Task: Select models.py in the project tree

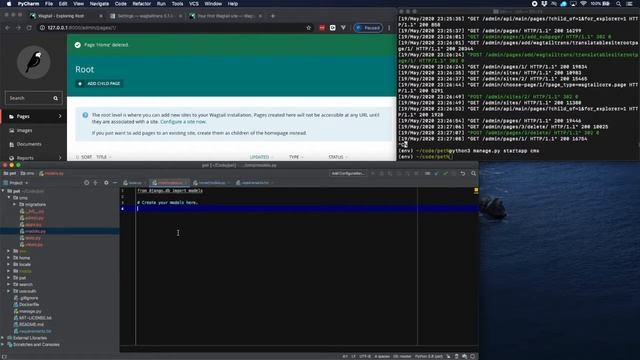Action: [35, 231]
